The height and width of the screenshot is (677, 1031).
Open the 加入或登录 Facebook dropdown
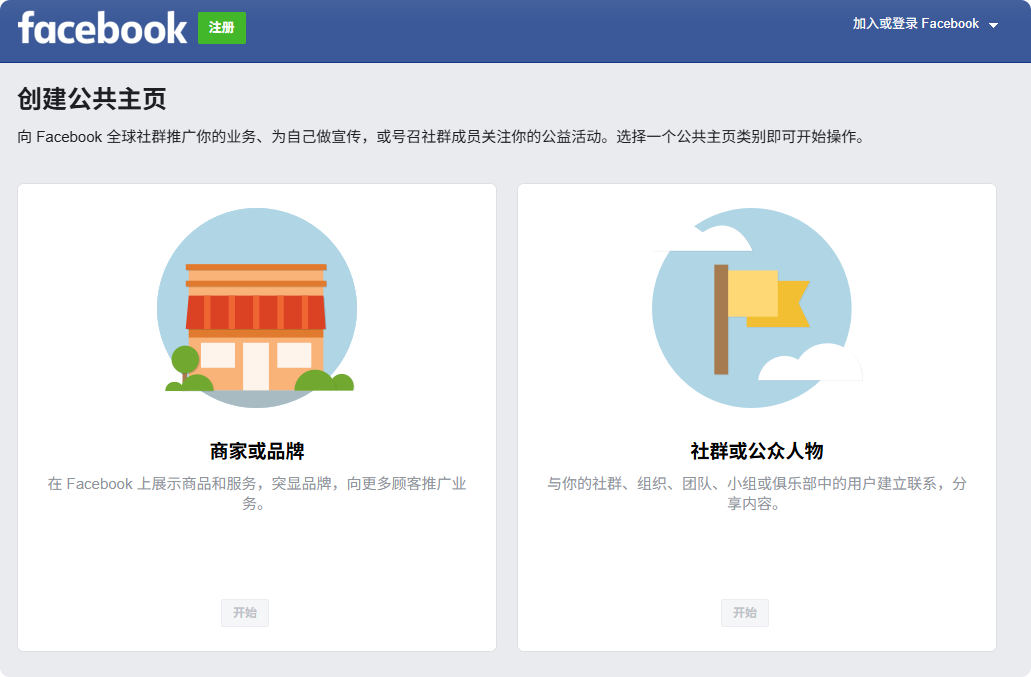tap(925, 24)
